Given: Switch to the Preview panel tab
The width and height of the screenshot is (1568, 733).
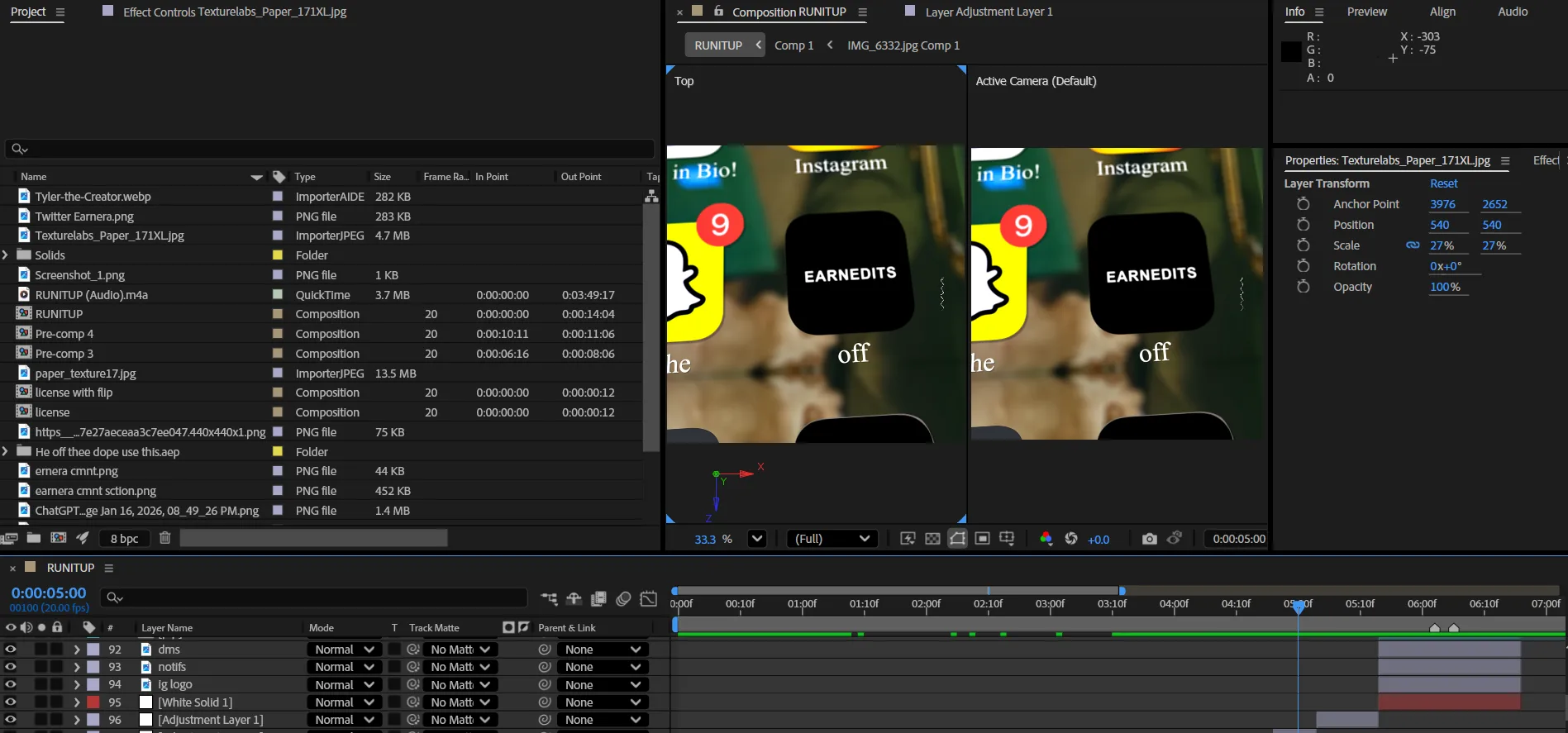Looking at the screenshot, I should [1366, 12].
